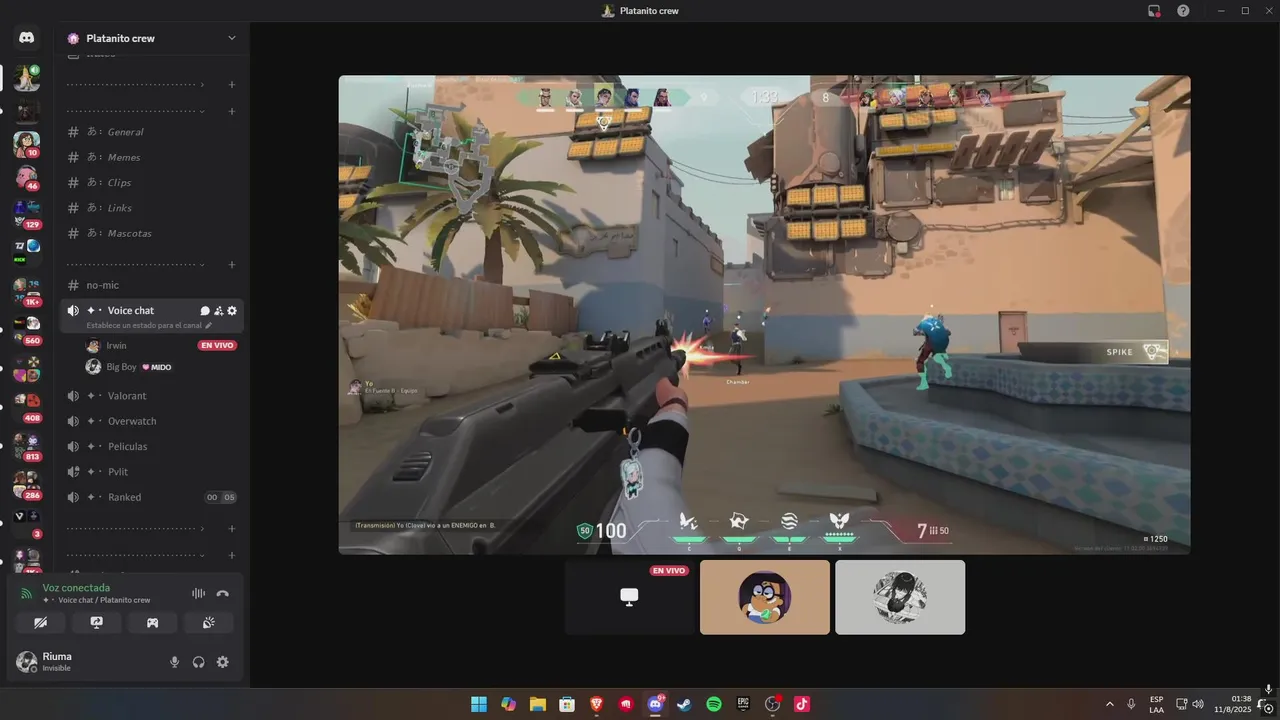Screen dimensions: 1280x720
Task: Open server folder with 129 badge
Action: pyautogui.click(x=27, y=213)
